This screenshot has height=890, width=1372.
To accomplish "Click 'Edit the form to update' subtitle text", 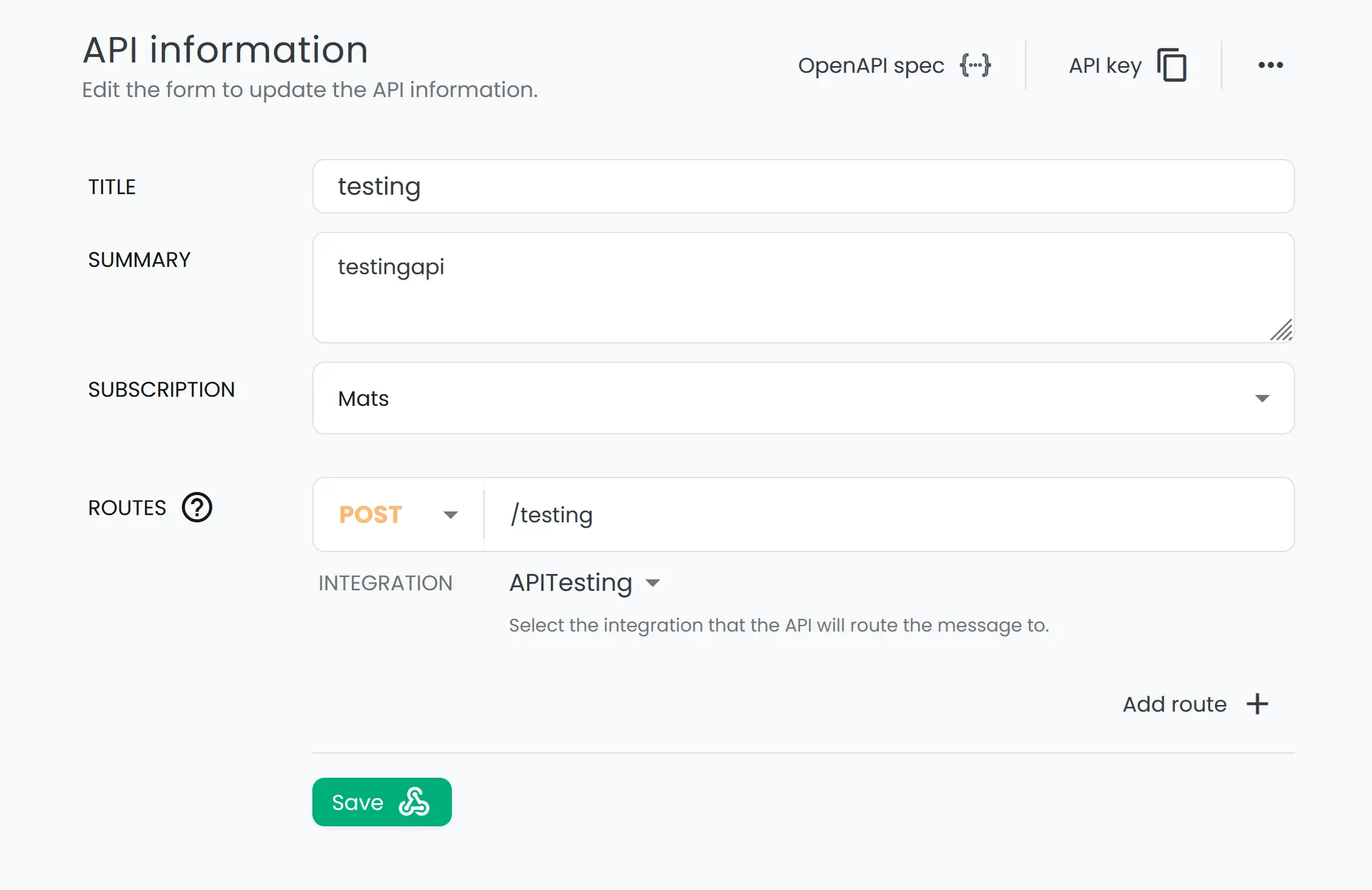I will (x=310, y=90).
